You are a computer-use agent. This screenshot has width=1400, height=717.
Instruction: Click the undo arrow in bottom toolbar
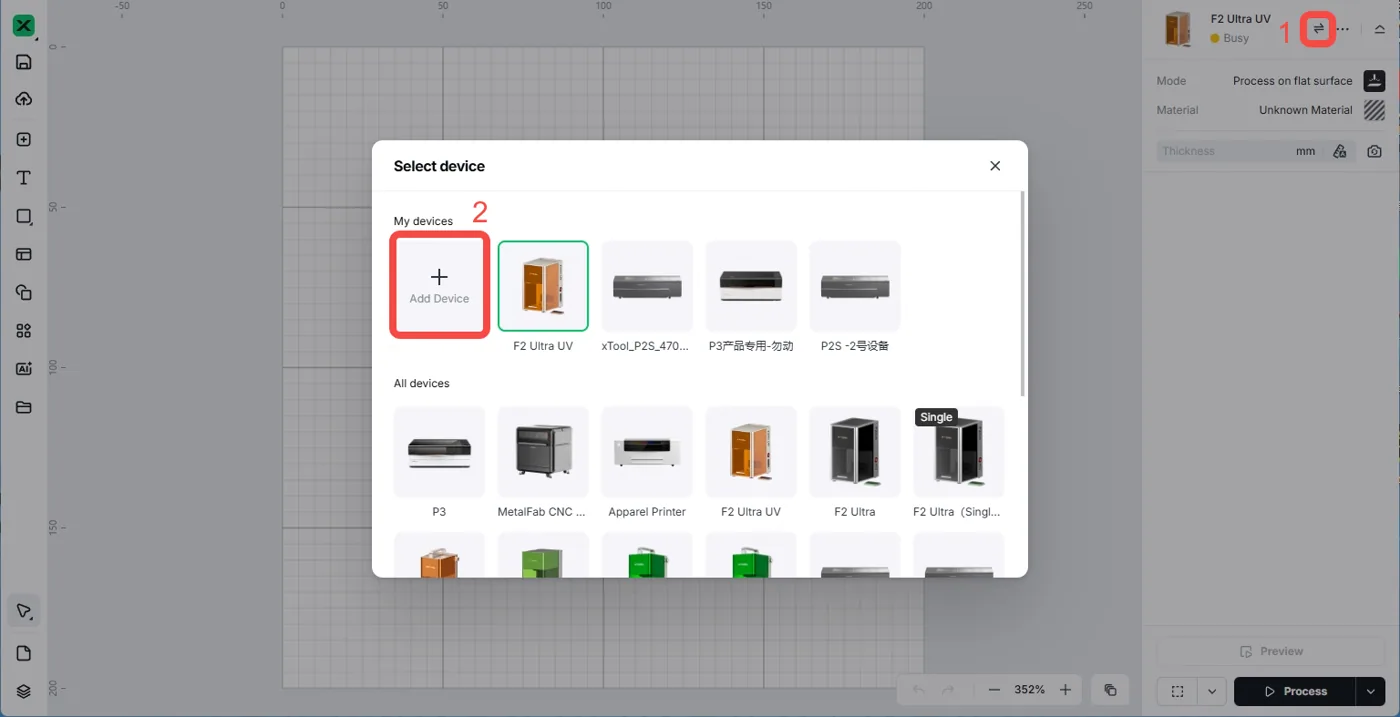click(919, 690)
